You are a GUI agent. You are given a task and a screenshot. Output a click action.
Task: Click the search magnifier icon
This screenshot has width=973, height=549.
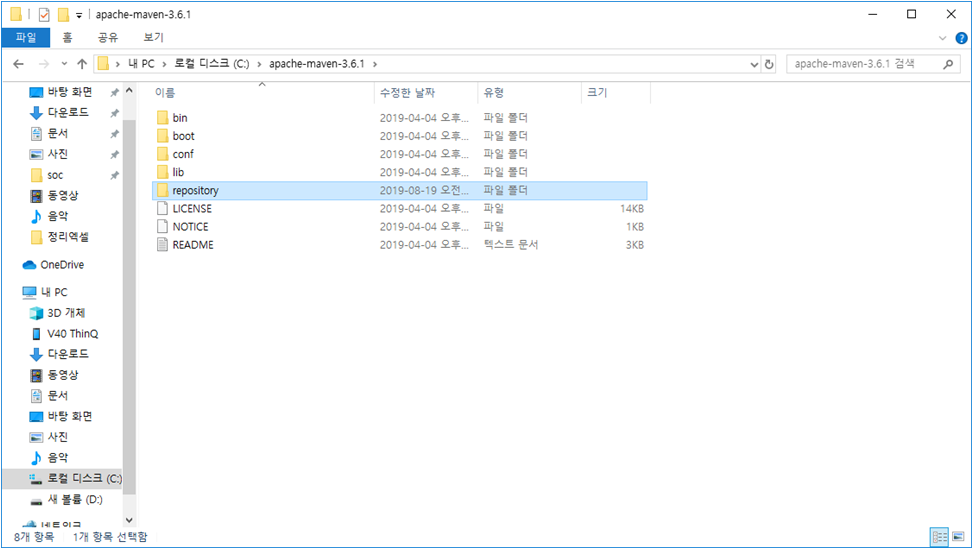tap(948, 64)
